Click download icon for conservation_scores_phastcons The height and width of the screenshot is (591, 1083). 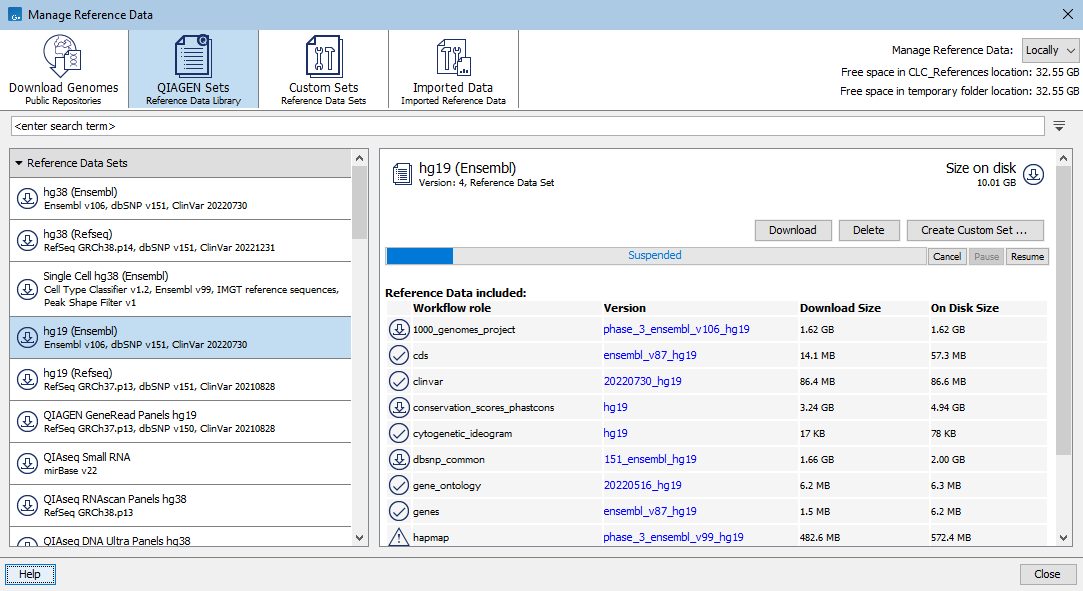(x=398, y=407)
